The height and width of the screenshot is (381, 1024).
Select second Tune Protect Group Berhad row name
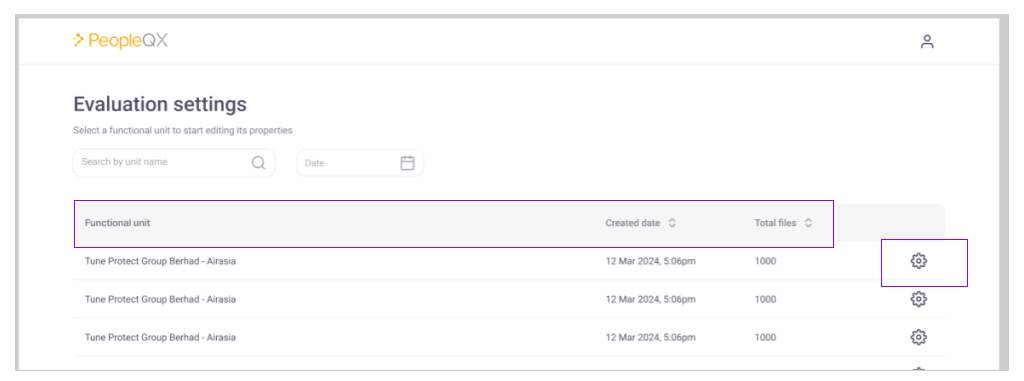point(160,299)
